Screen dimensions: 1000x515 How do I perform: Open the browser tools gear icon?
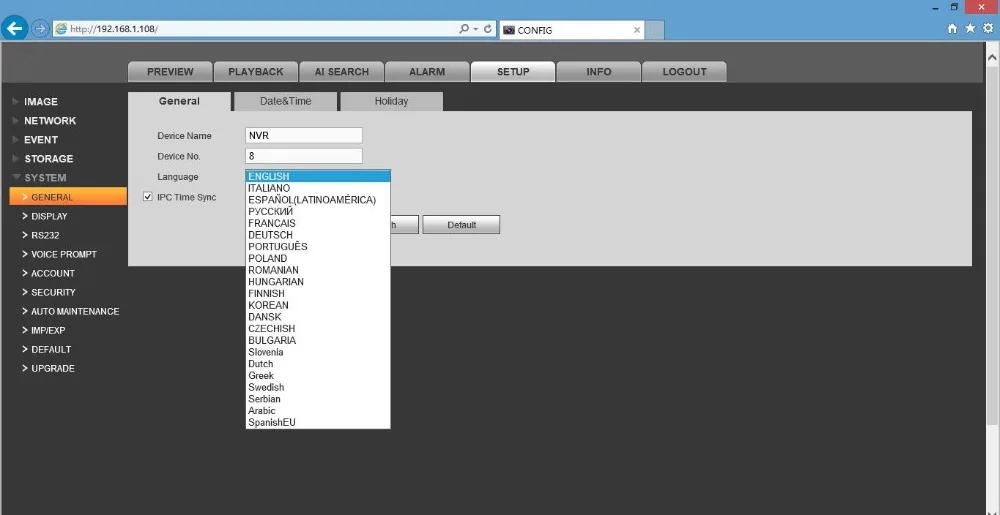click(988, 29)
